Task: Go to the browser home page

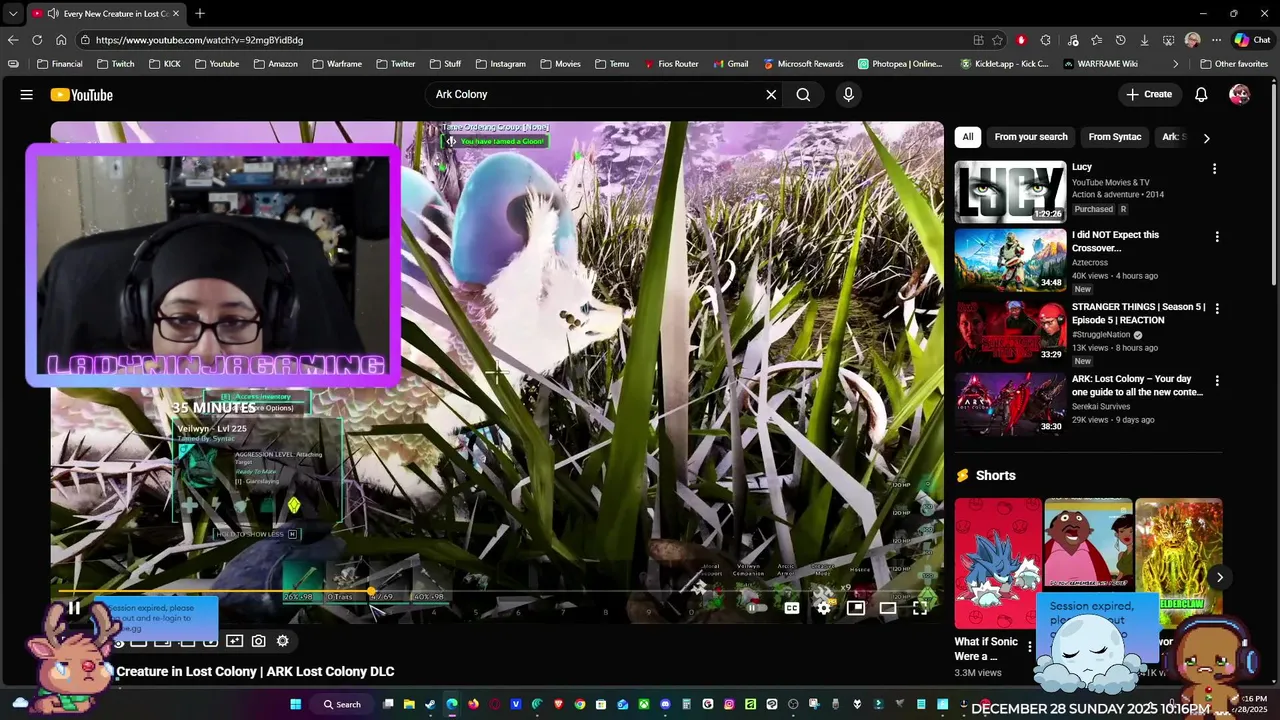Action: (x=61, y=40)
